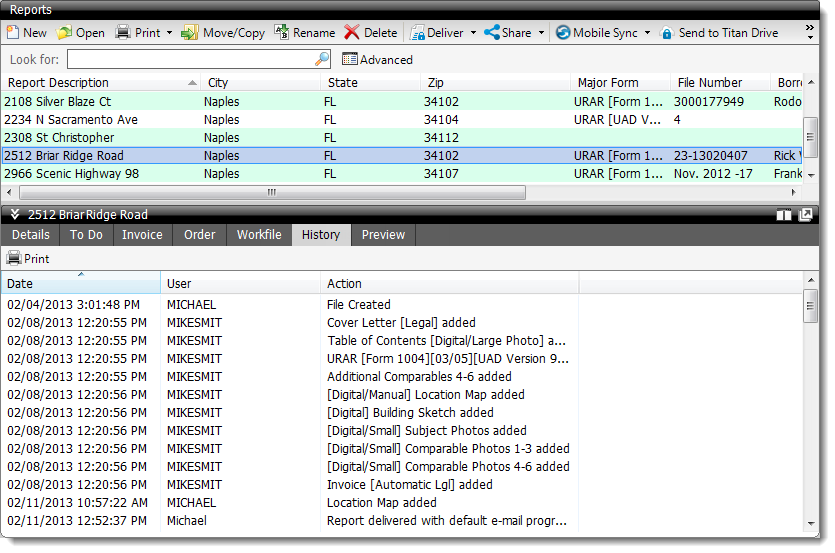This screenshot has width=835, height=553.
Task: Toggle the split pane layout icon
Action: [784, 215]
